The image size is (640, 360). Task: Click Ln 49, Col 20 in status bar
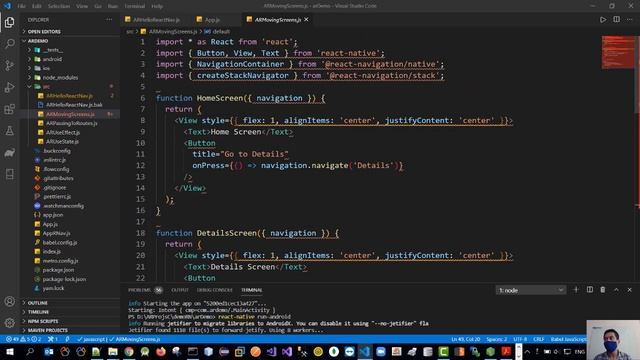coord(466,339)
